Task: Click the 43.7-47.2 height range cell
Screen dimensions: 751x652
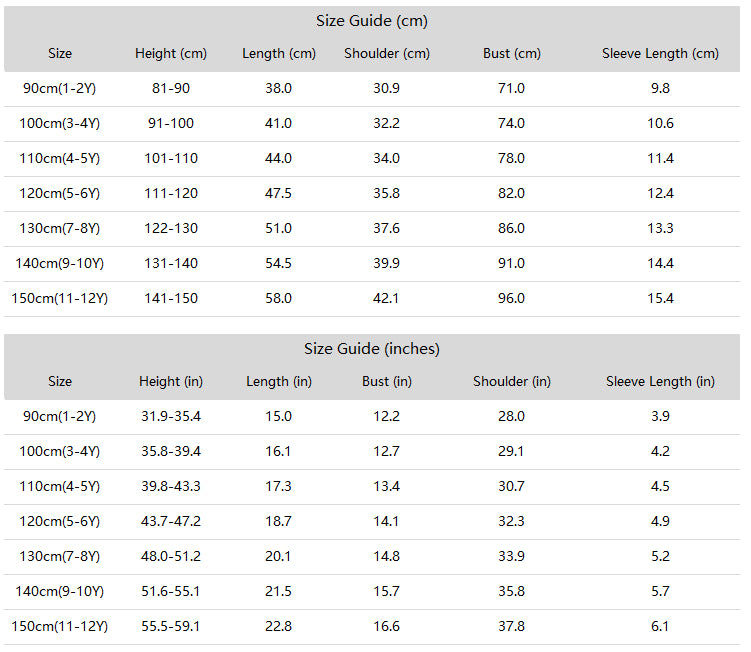Action: pos(171,521)
